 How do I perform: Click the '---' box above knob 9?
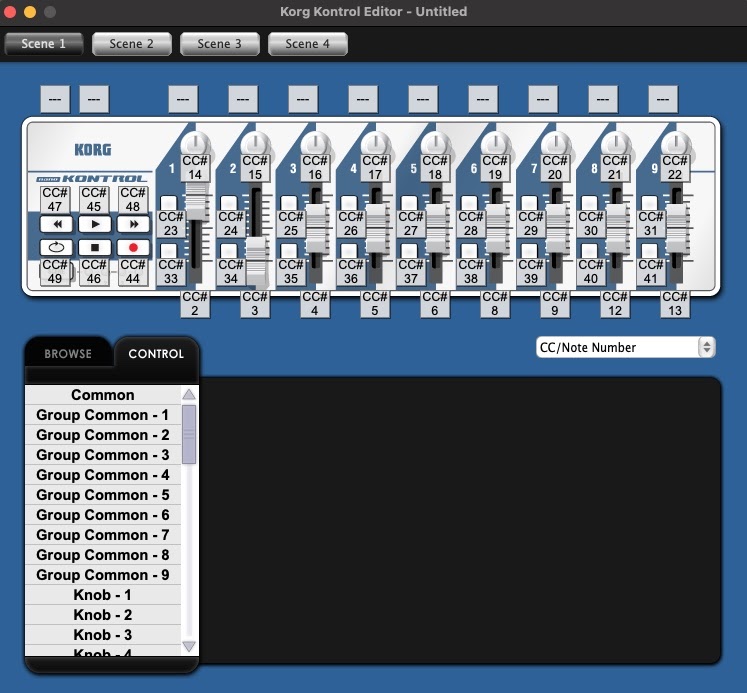(x=663, y=99)
